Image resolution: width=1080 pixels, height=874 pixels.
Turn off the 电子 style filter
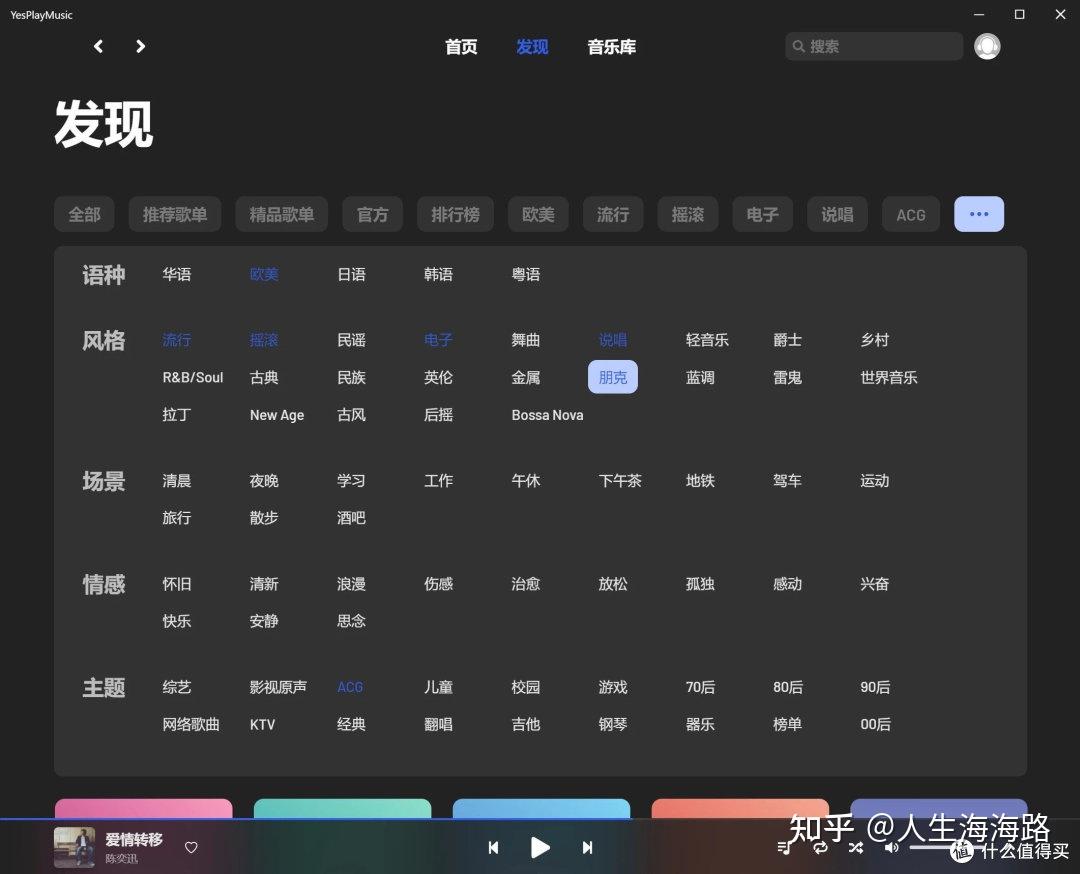click(x=438, y=340)
